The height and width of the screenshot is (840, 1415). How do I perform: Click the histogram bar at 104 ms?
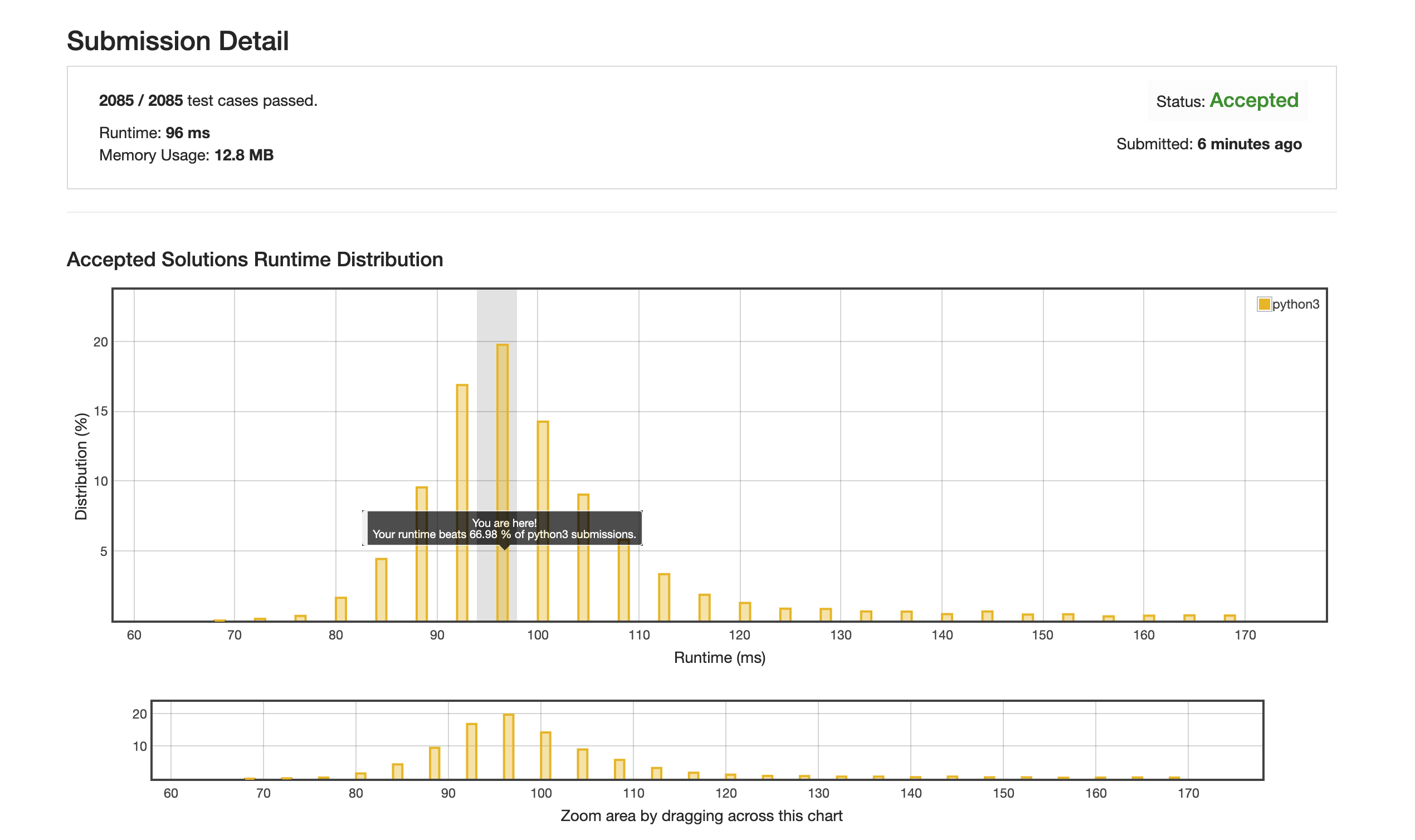(583, 583)
